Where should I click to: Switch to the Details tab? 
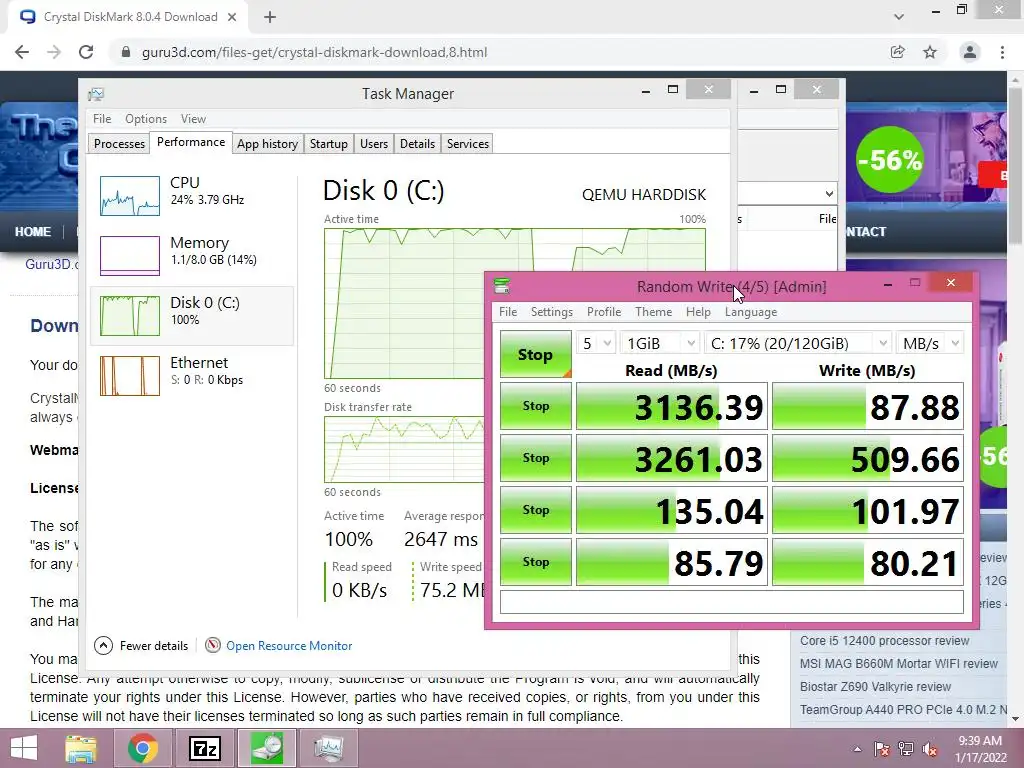click(417, 144)
